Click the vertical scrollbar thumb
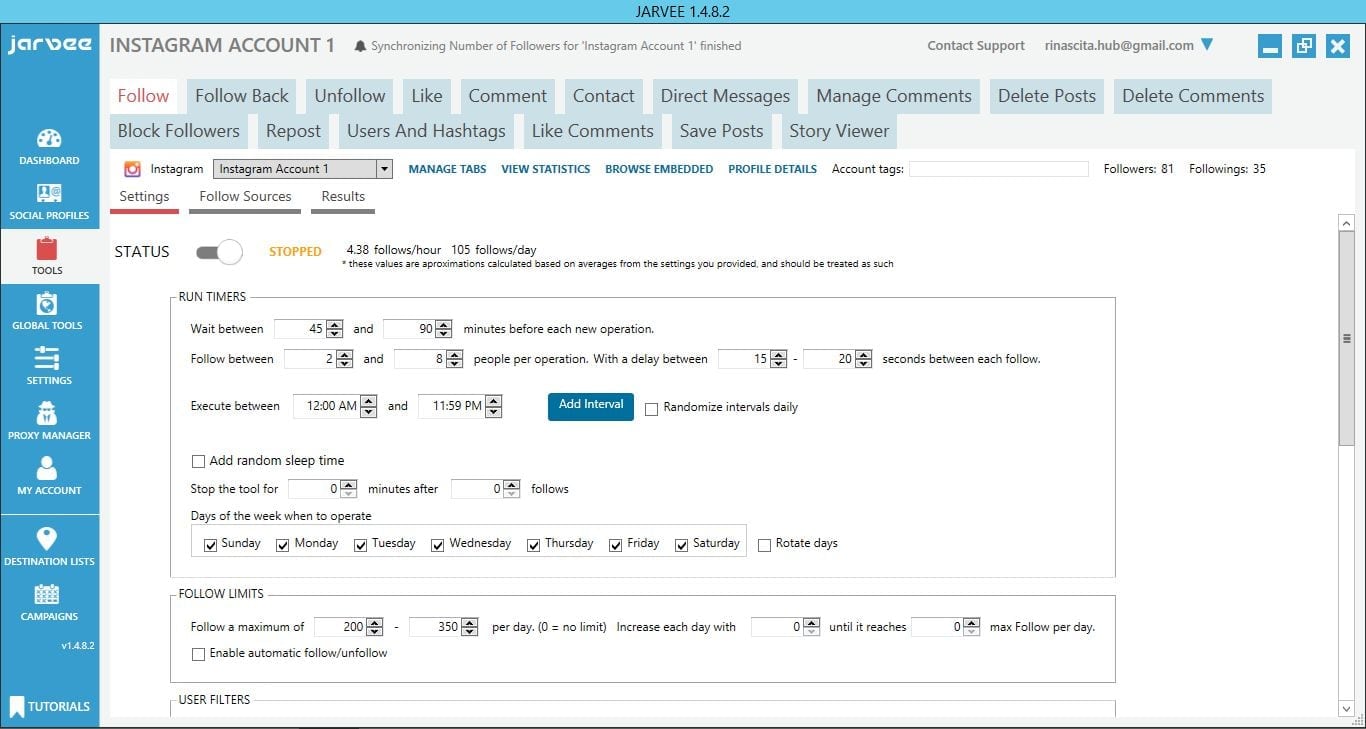Screen dimensions: 1366x729 pos(1346,340)
